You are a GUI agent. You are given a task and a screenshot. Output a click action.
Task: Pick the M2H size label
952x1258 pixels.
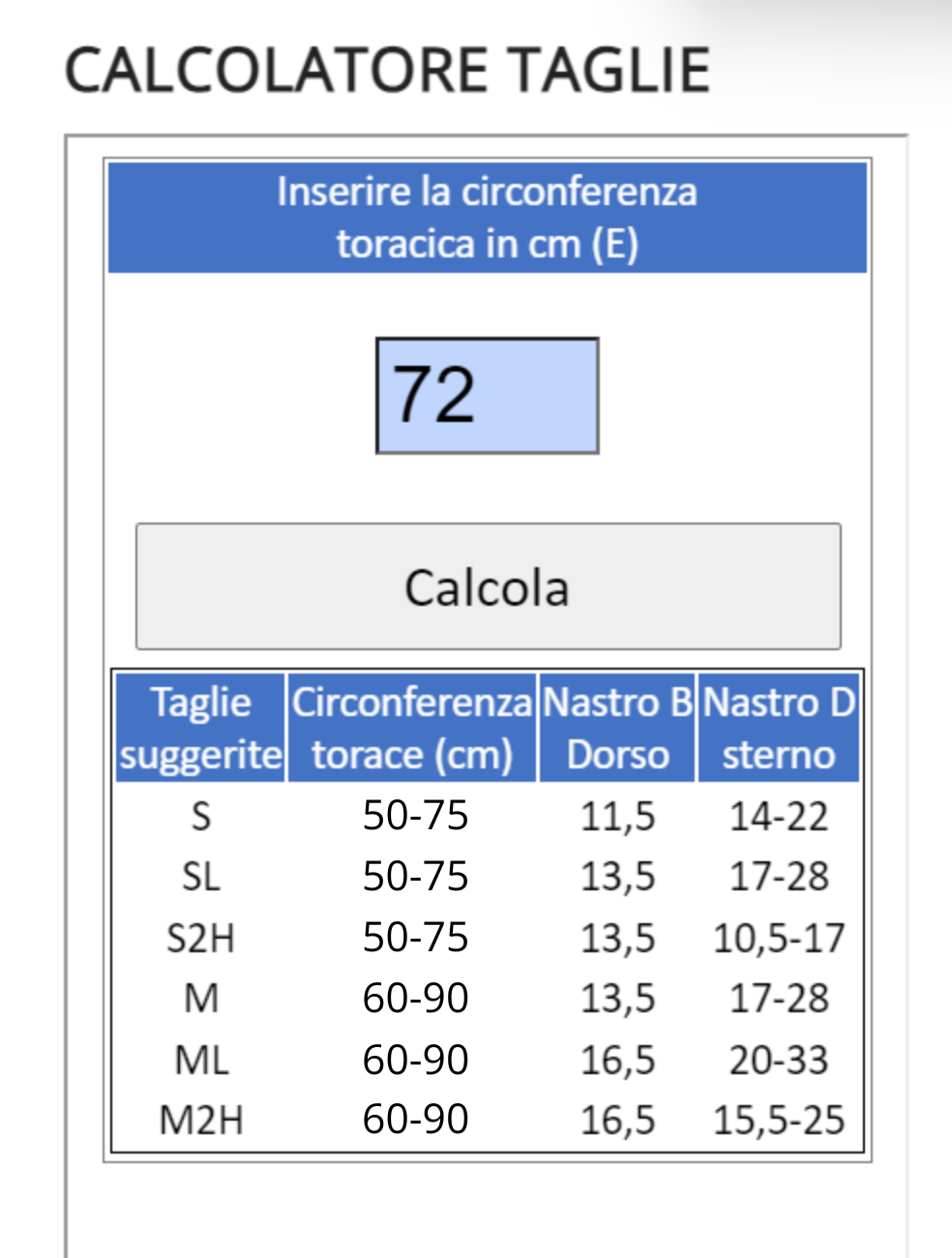click(200, 1120)
